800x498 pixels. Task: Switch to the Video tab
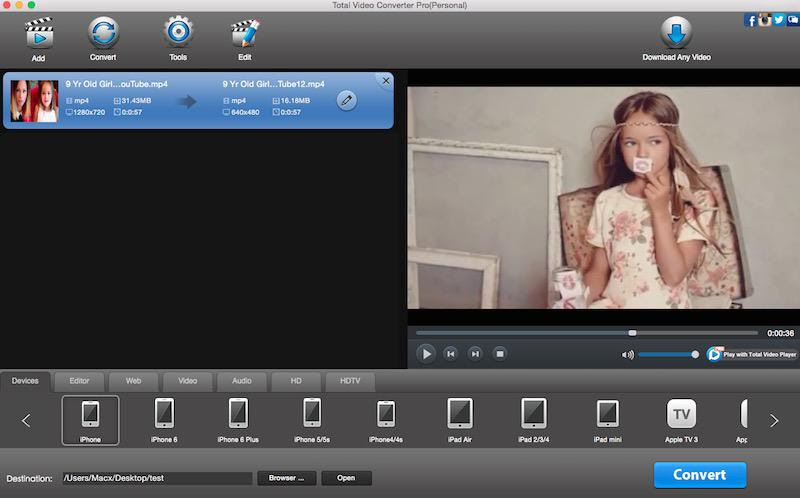pos(187,381)
